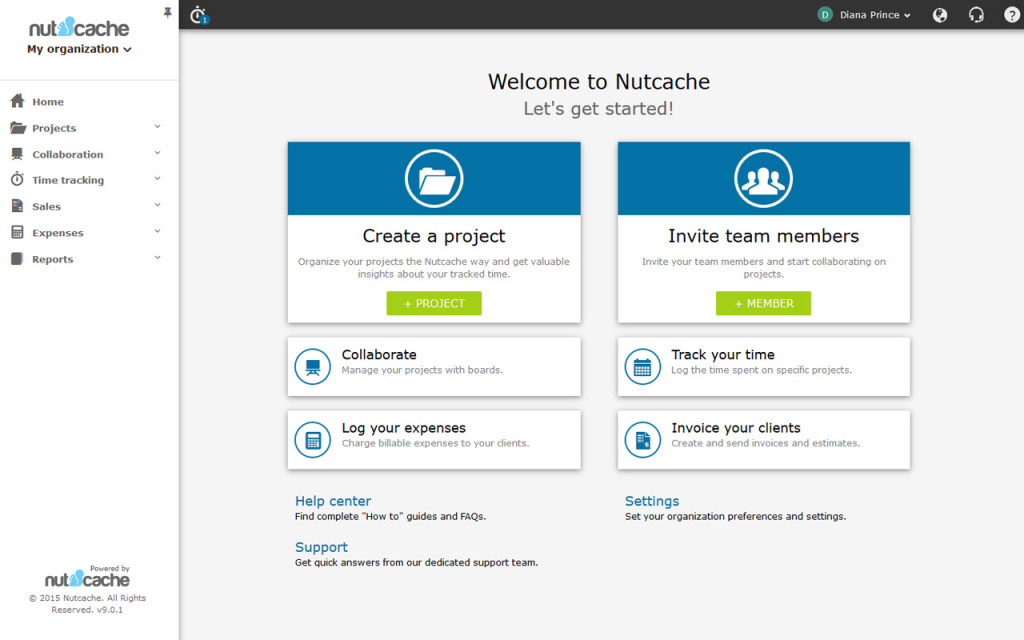This screenshot has width=1024, height=640.
Task: Click the globe language icon
Action: tap(940, 15)
